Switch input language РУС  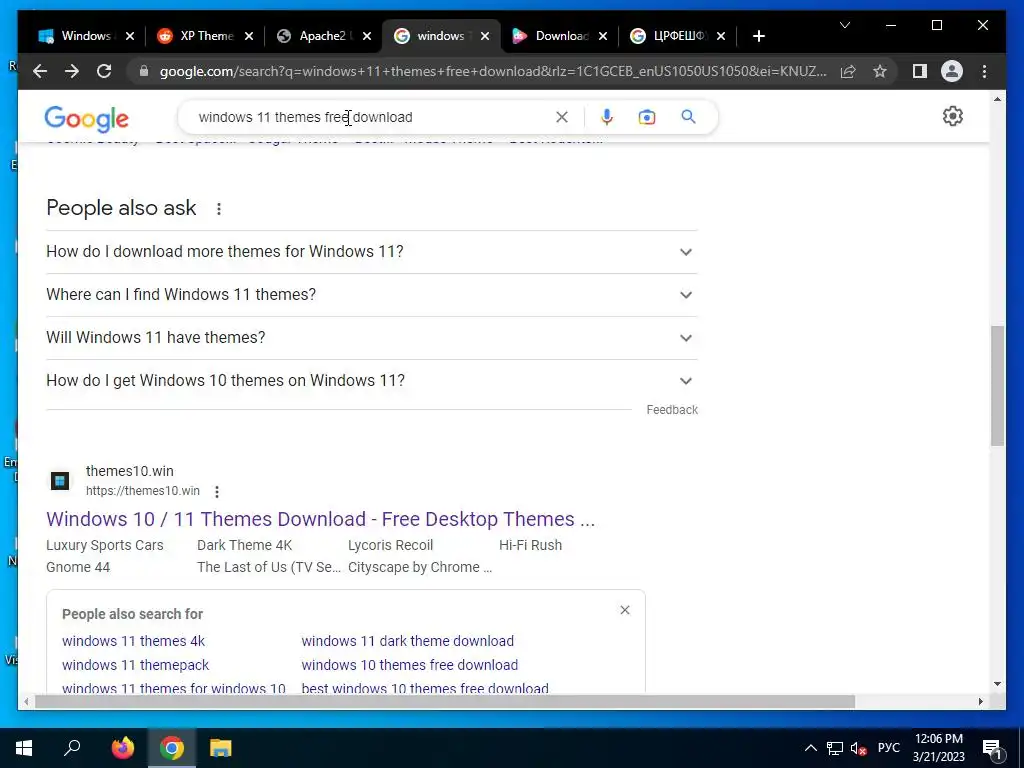888,748
